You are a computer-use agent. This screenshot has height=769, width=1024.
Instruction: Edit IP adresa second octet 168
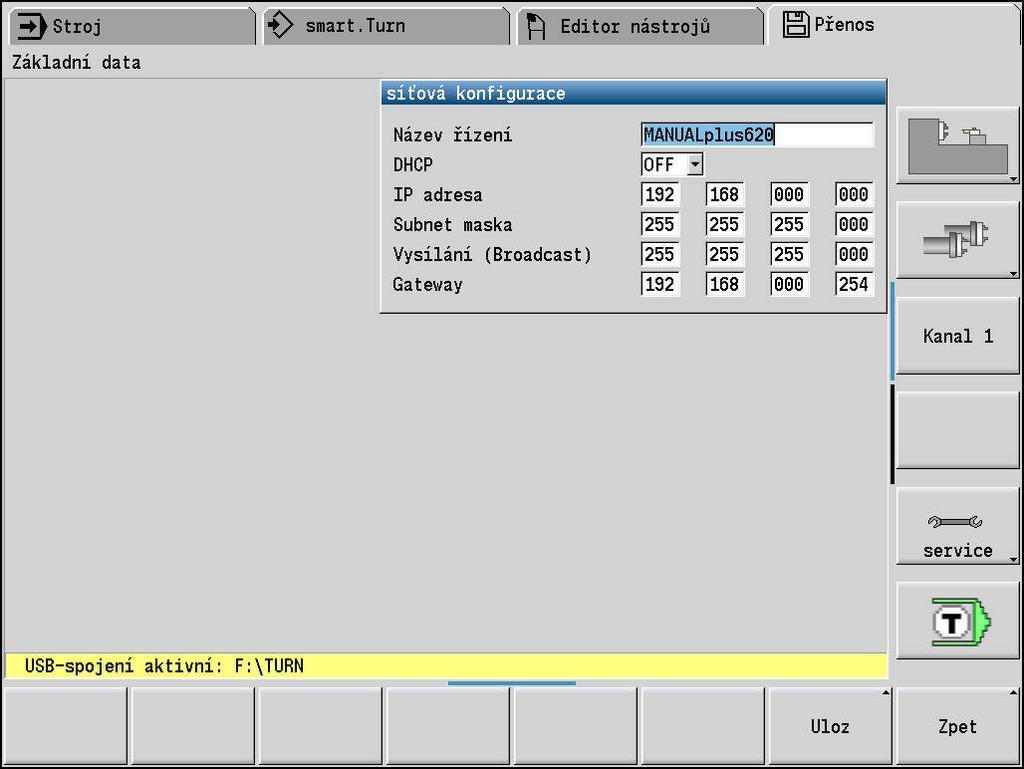(725, 195)
